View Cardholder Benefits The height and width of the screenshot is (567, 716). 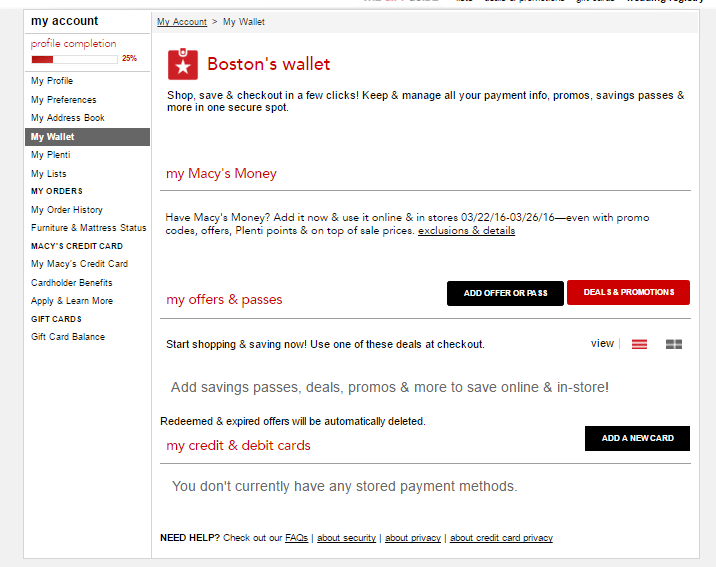[72, 283]
